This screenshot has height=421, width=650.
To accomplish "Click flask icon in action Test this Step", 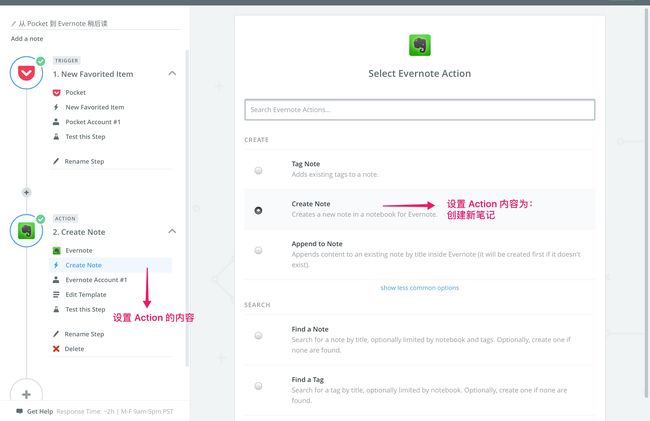I will pos(56,309).
